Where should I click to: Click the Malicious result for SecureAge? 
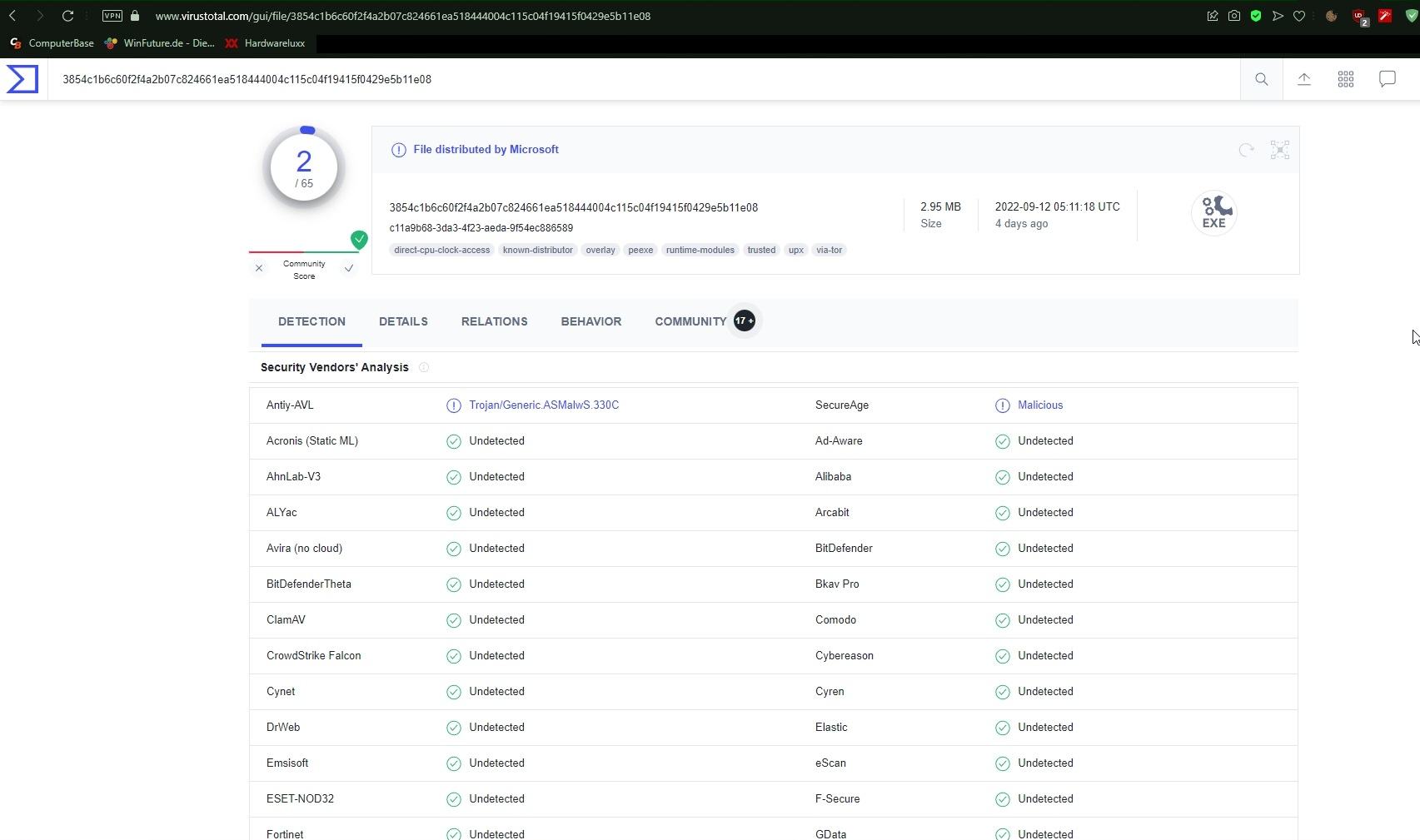tap(1040, 405)
